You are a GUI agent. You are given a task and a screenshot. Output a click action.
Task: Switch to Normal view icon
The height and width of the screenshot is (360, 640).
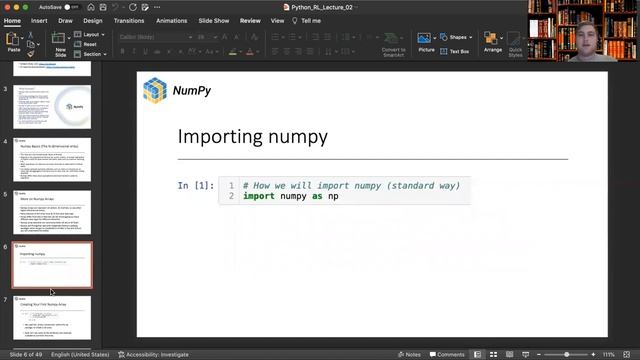click(x=477, y=355)
